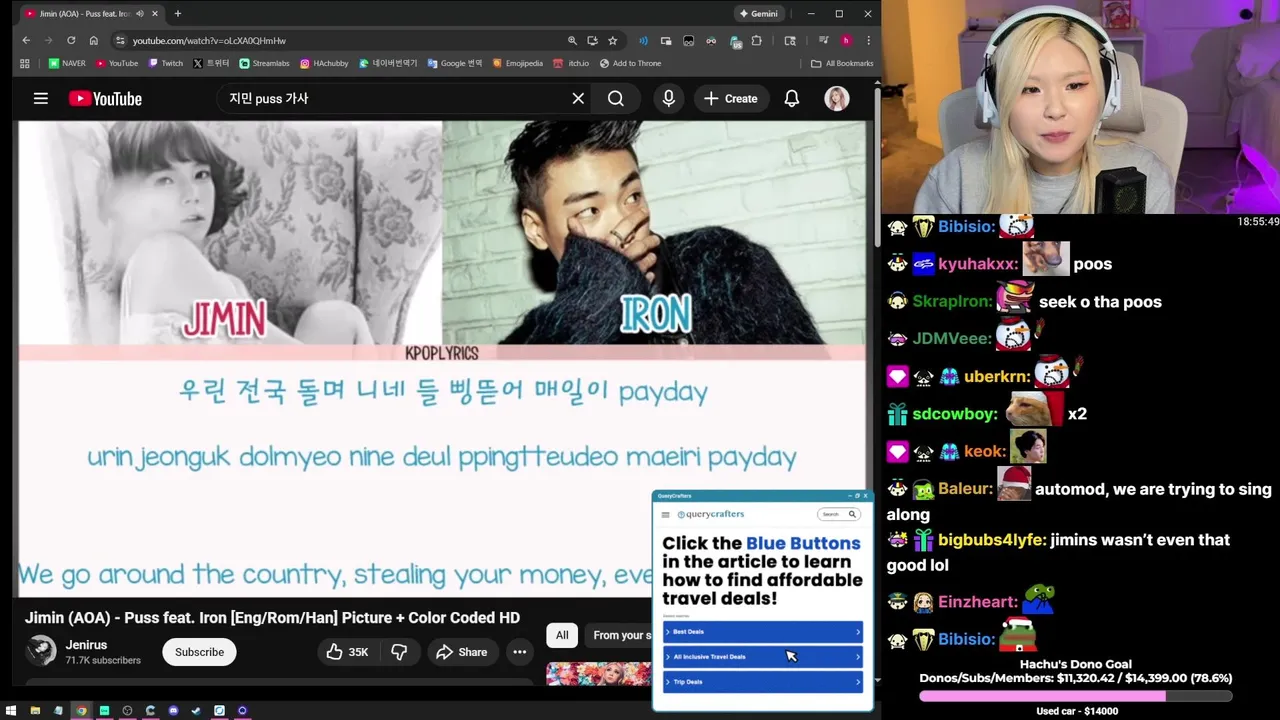Select the From your search chip
Viewport: 1280px width, 720px height.
point(620,635)
